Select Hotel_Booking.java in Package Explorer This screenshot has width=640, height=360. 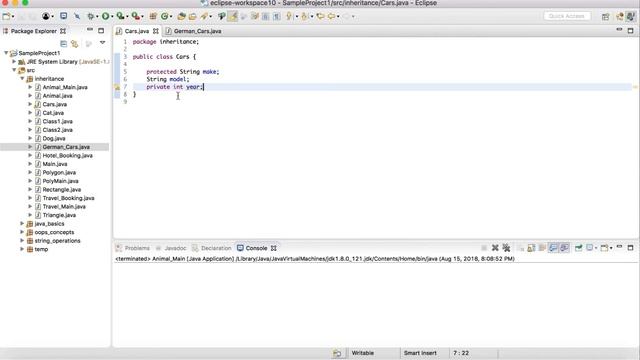[x=67, y=156]
